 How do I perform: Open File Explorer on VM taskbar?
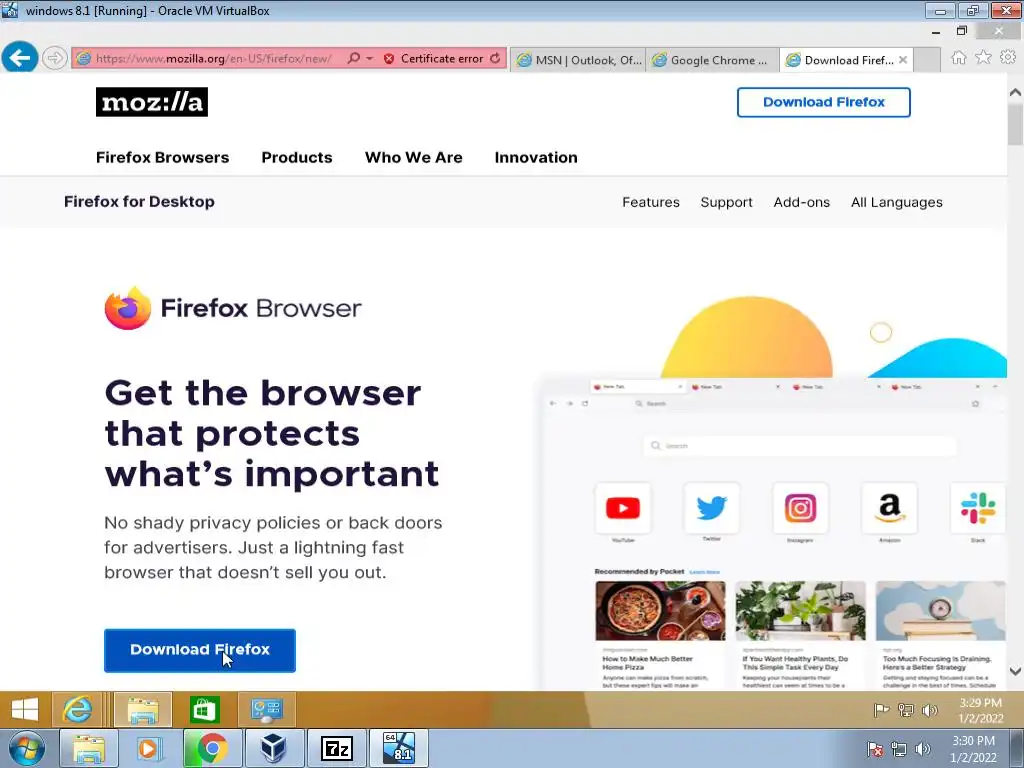click(143, 709)
